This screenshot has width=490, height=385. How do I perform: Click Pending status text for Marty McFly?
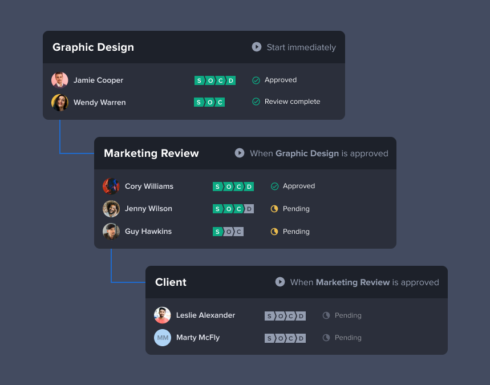[x=348, y=338]
